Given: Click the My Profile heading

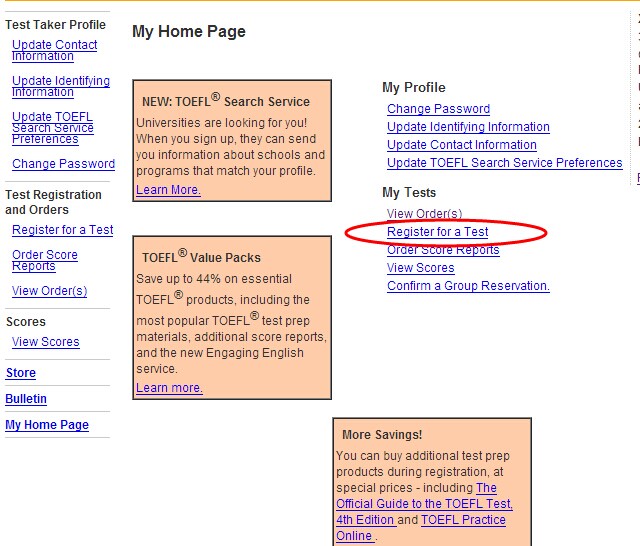Looking at the screenshot, I should [413, 87].
